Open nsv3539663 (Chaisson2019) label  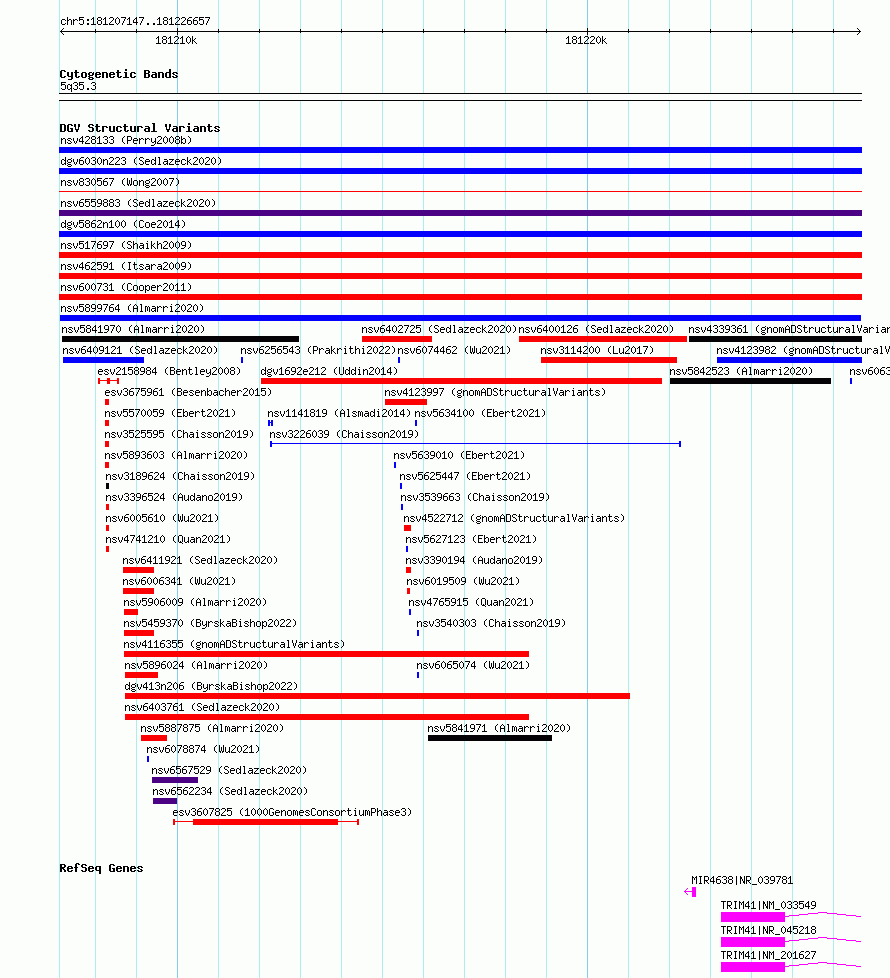coord(475,497)
